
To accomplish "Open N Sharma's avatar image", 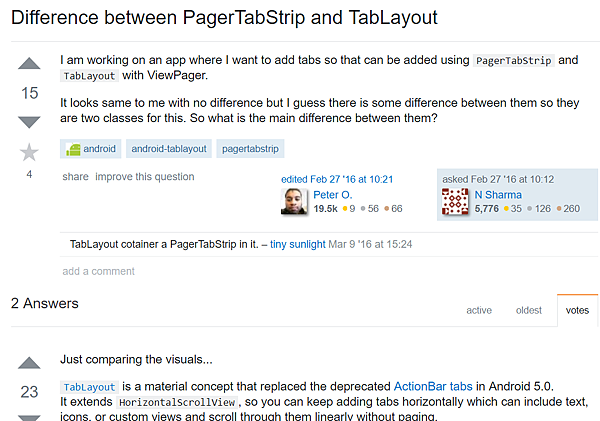I will point(456,202).
